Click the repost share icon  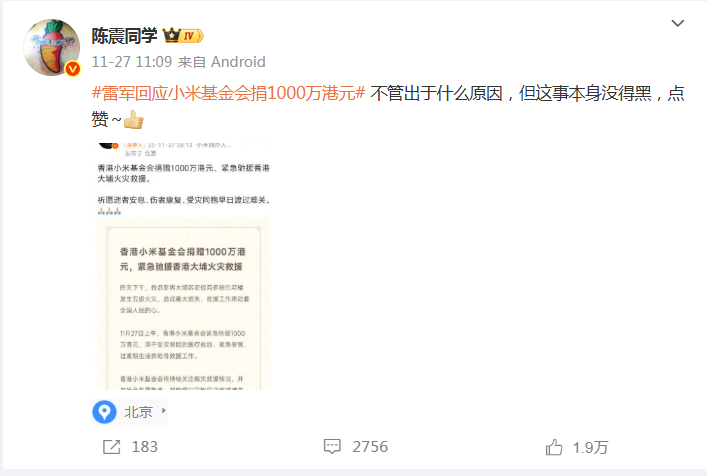point(111,447)
